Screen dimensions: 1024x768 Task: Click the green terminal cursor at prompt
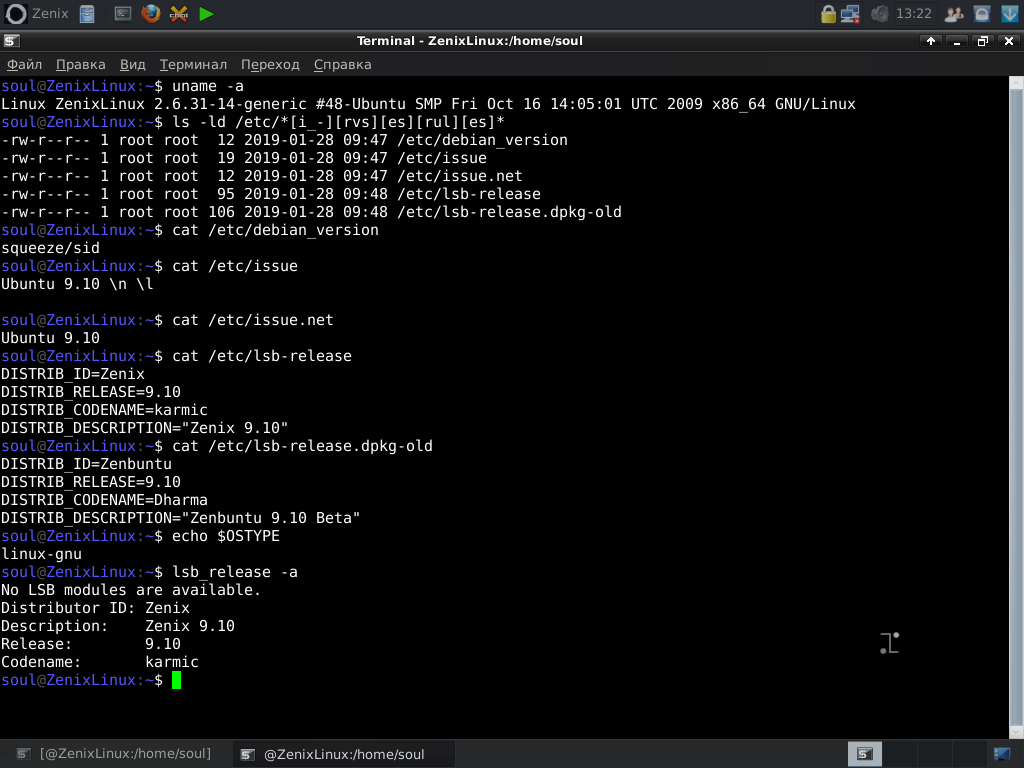176,680
